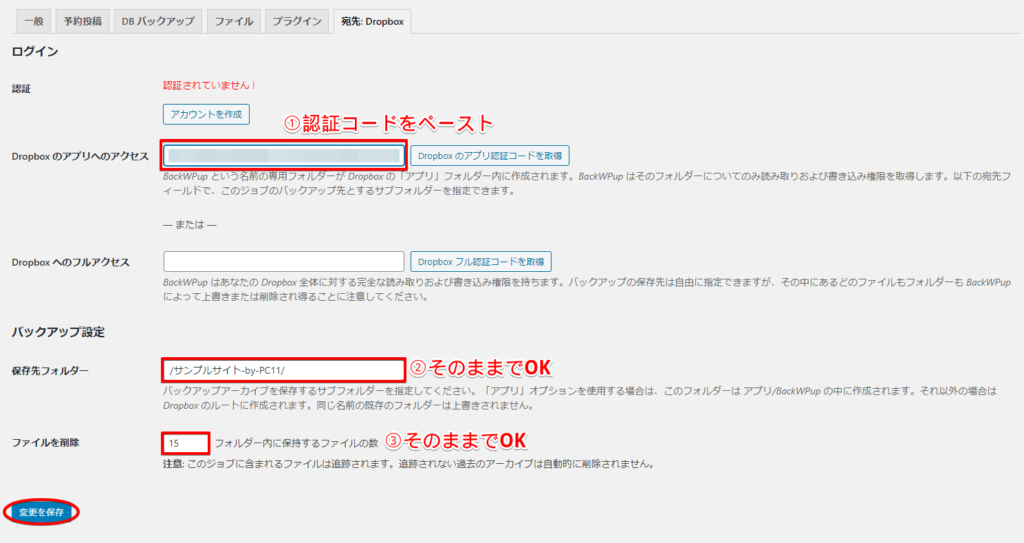This screenshot has height=543, width=1024.
Task: Open the 予約投稿 tab
Action: click(82, 22)
